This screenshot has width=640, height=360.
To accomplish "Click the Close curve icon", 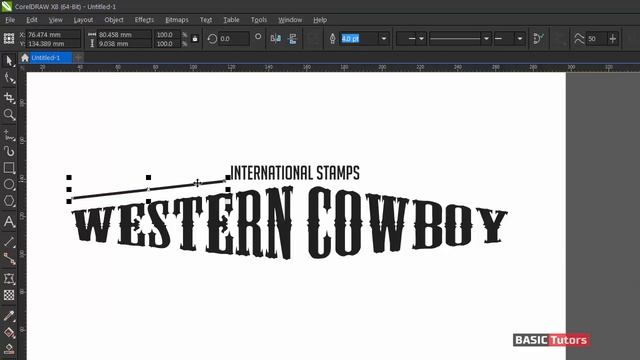I will pyautogui.click(x=538, y=39).
